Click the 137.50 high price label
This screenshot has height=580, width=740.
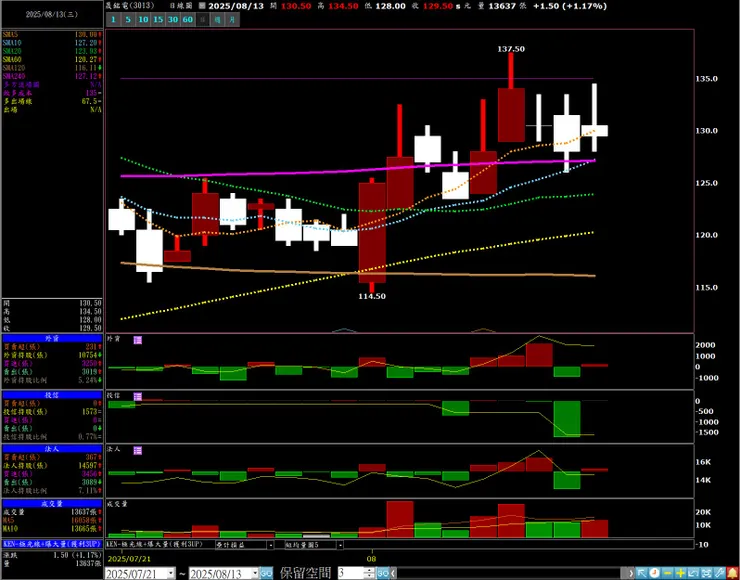coord(511,49)
